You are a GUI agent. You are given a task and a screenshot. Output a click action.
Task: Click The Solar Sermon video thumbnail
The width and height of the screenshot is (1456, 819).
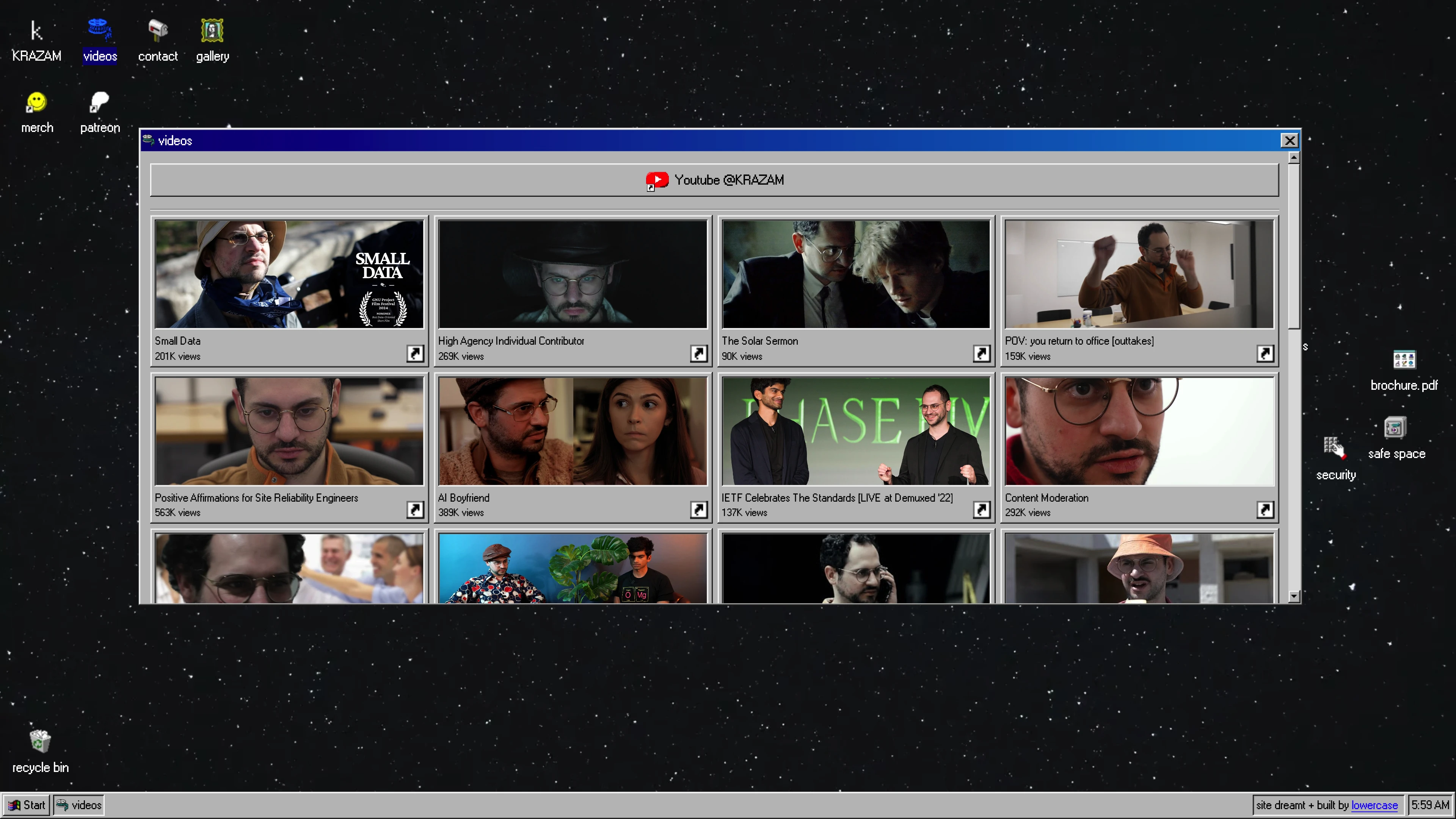(x=856, y=274)
